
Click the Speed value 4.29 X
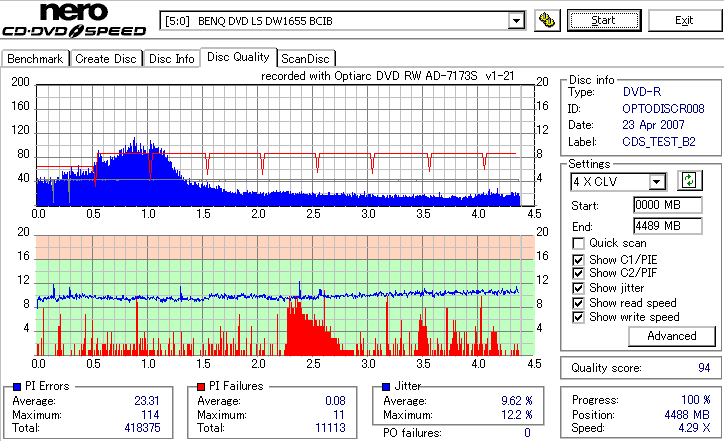694,428
